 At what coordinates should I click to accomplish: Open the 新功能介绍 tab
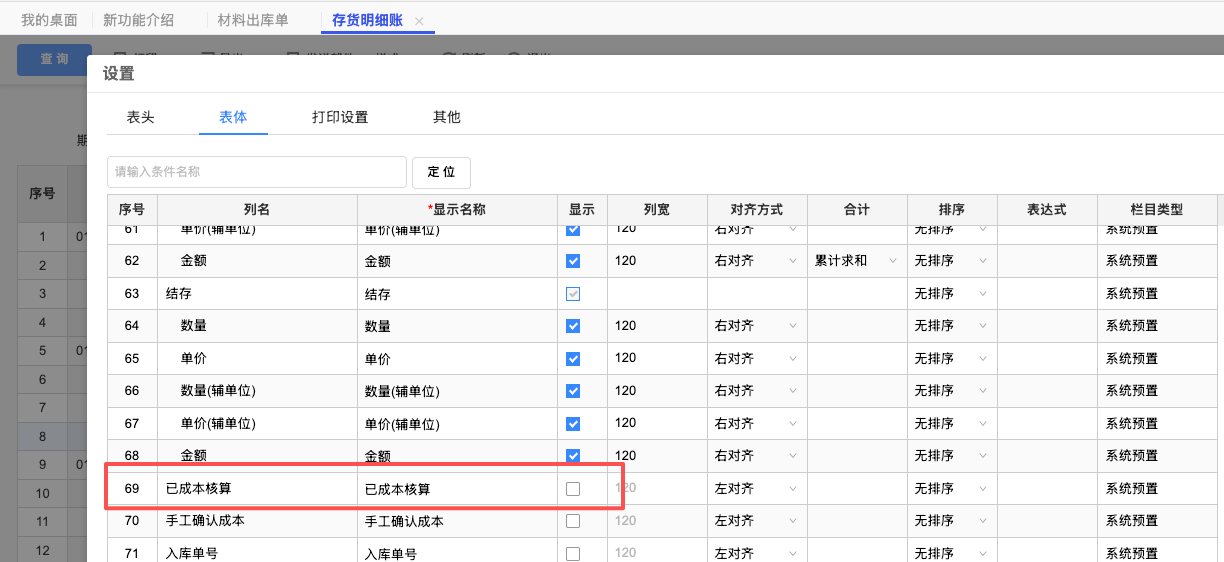[x=138, y=20]
